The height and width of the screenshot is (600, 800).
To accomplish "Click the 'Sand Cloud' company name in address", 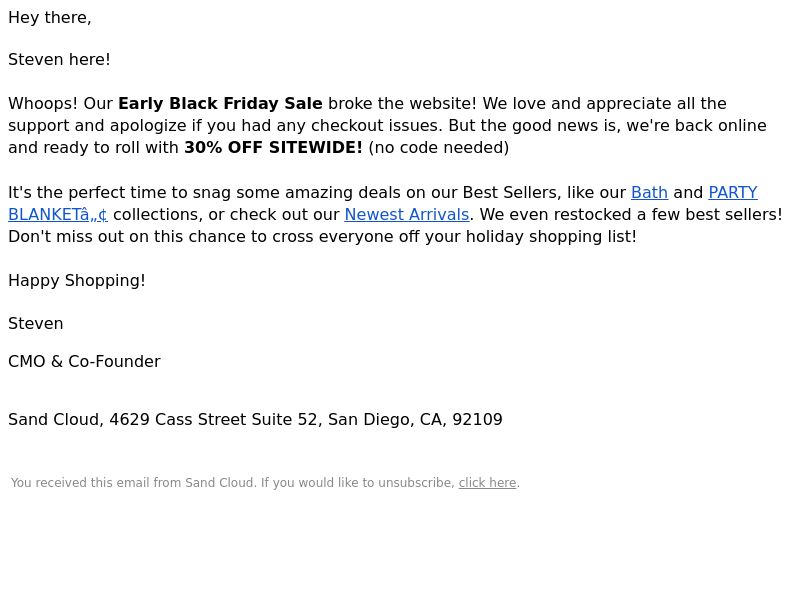I will click(53, 420).
